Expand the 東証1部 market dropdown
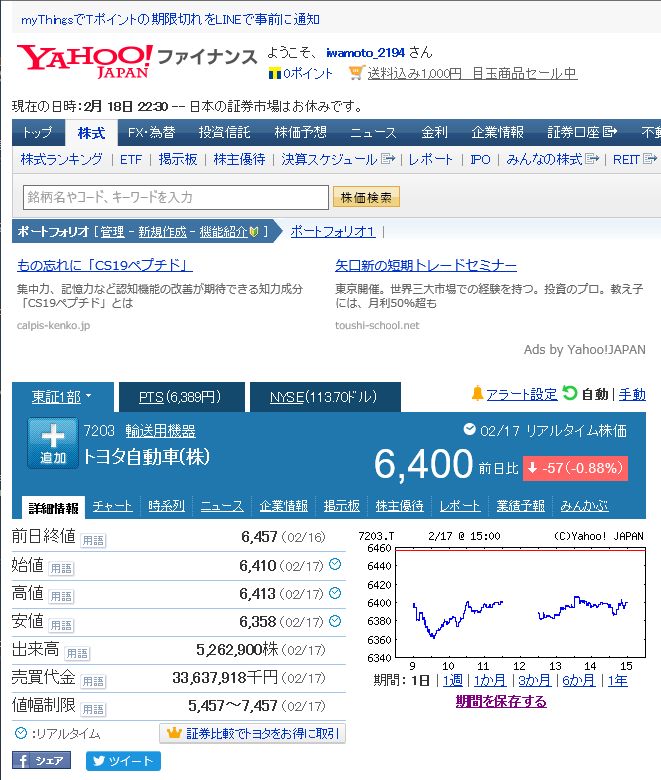Viewport: 661px width, 780px height. [62, 397]
